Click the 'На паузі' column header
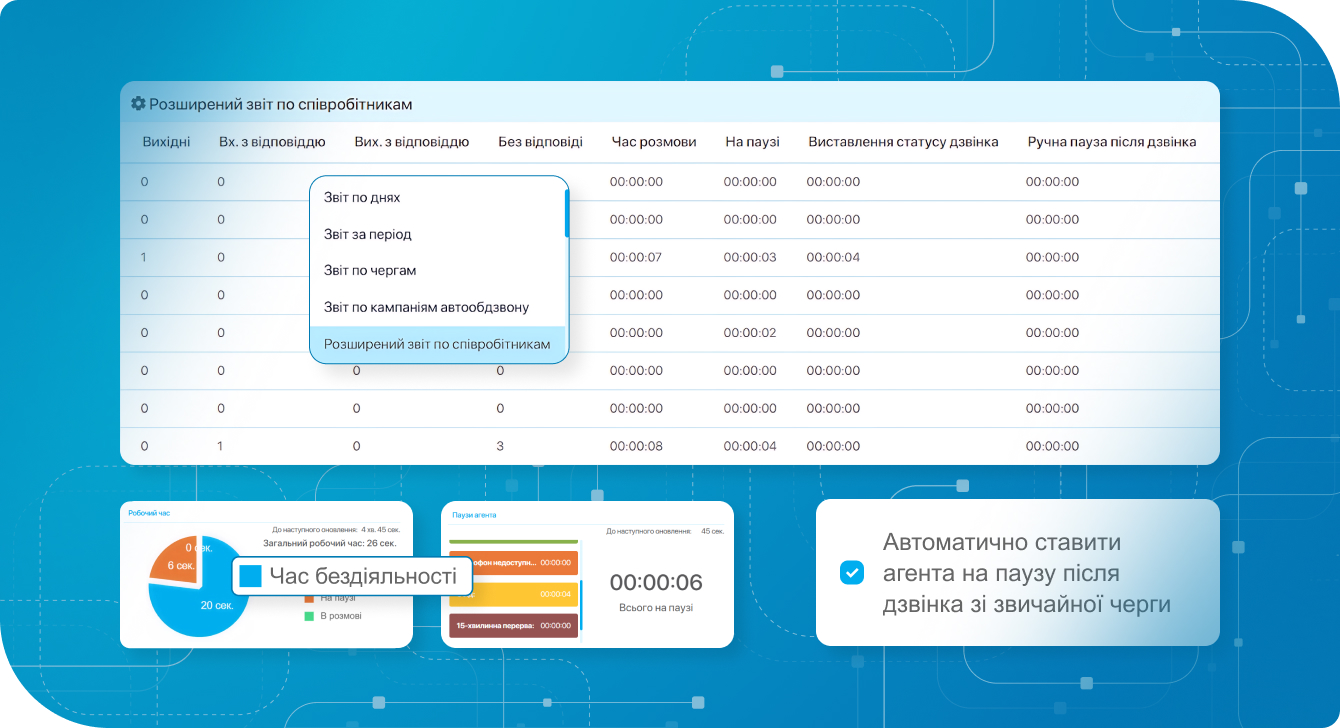This screenshot has height=728, width=1340. click(x=752, y=142)
